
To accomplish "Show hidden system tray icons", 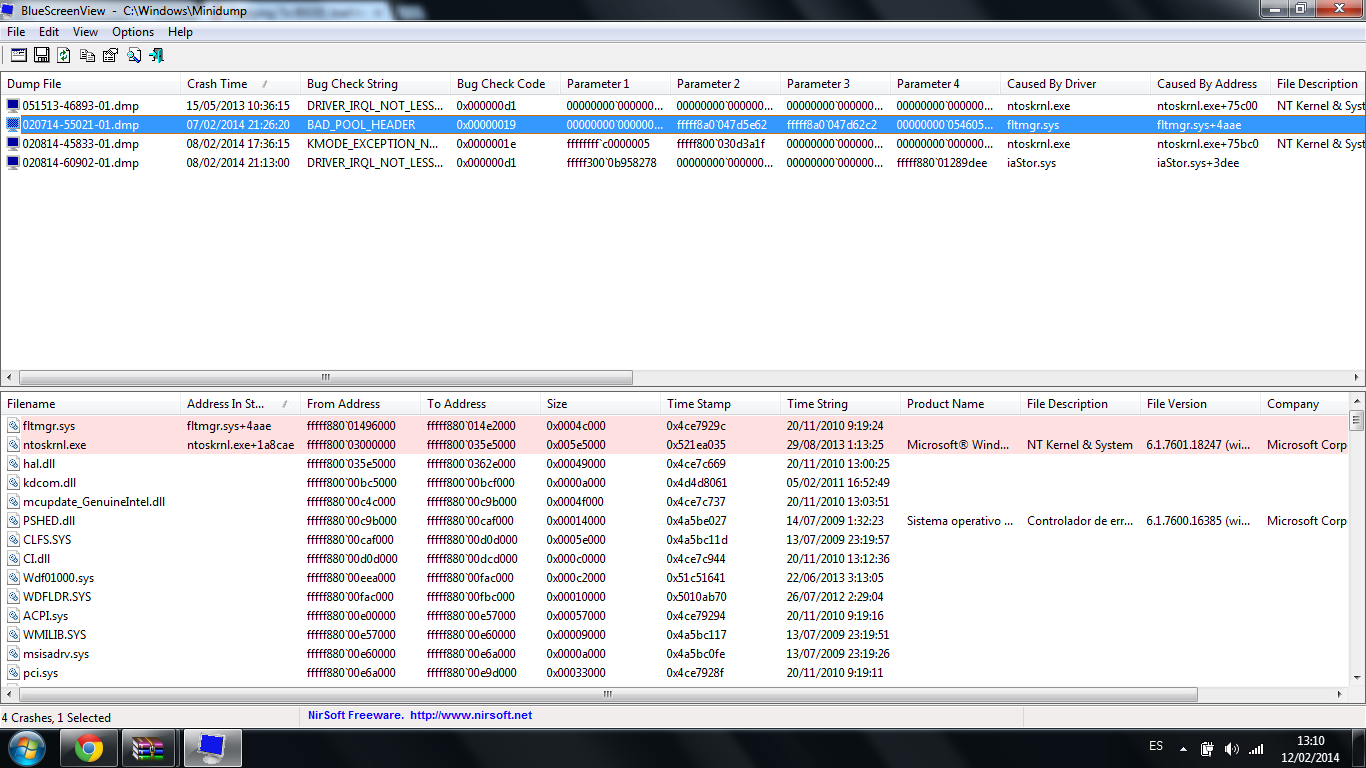I will click(x=1183, y=748).
